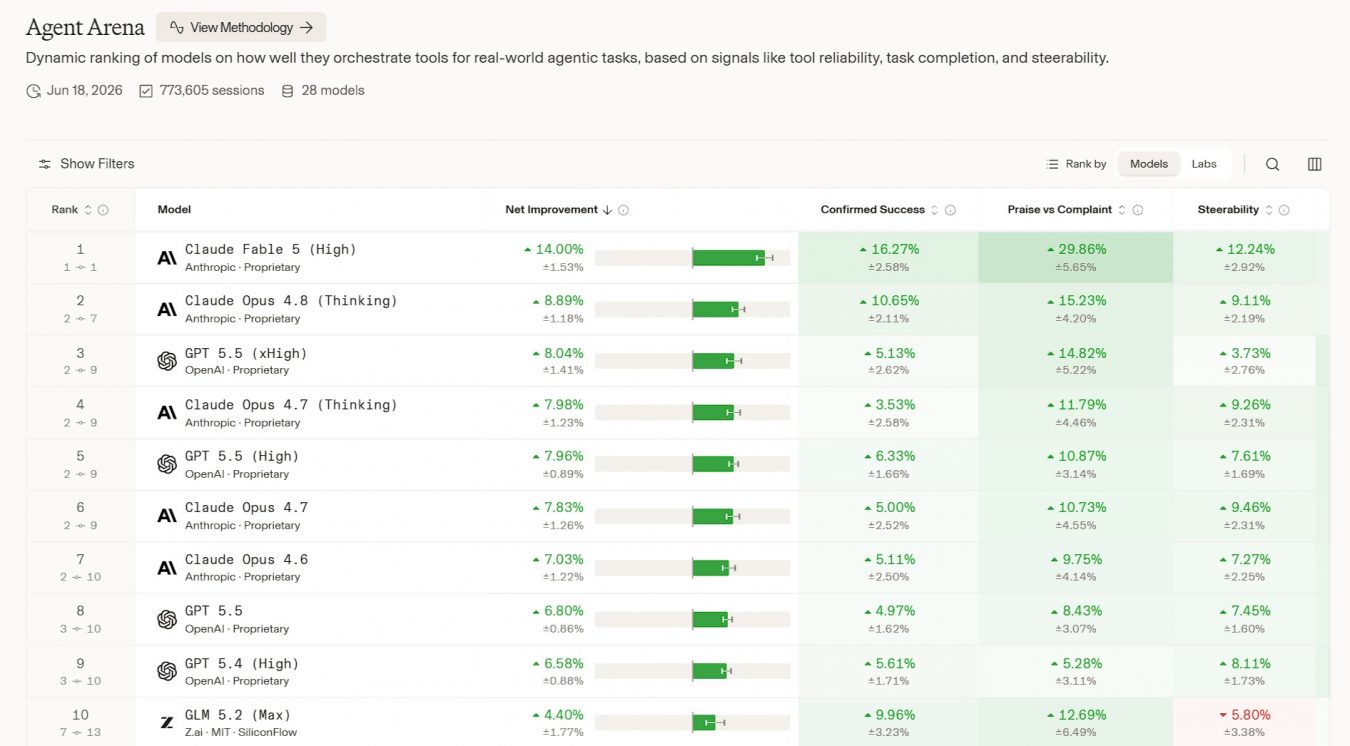Viewport: 1350px width, 746px height.
Task: Open the column layout icon
Action: coord(1315,164)
